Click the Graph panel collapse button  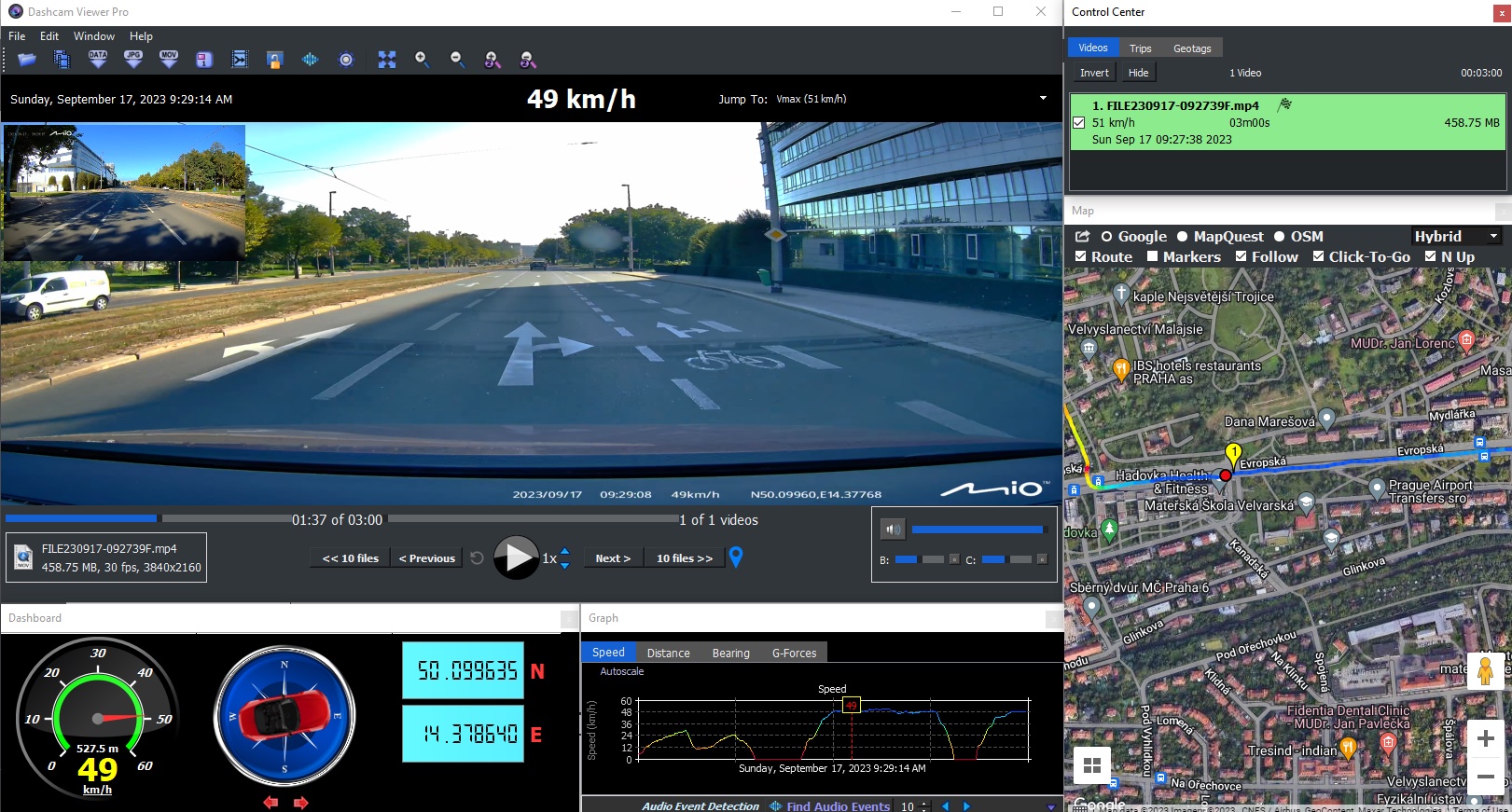tap(1054, 619)
